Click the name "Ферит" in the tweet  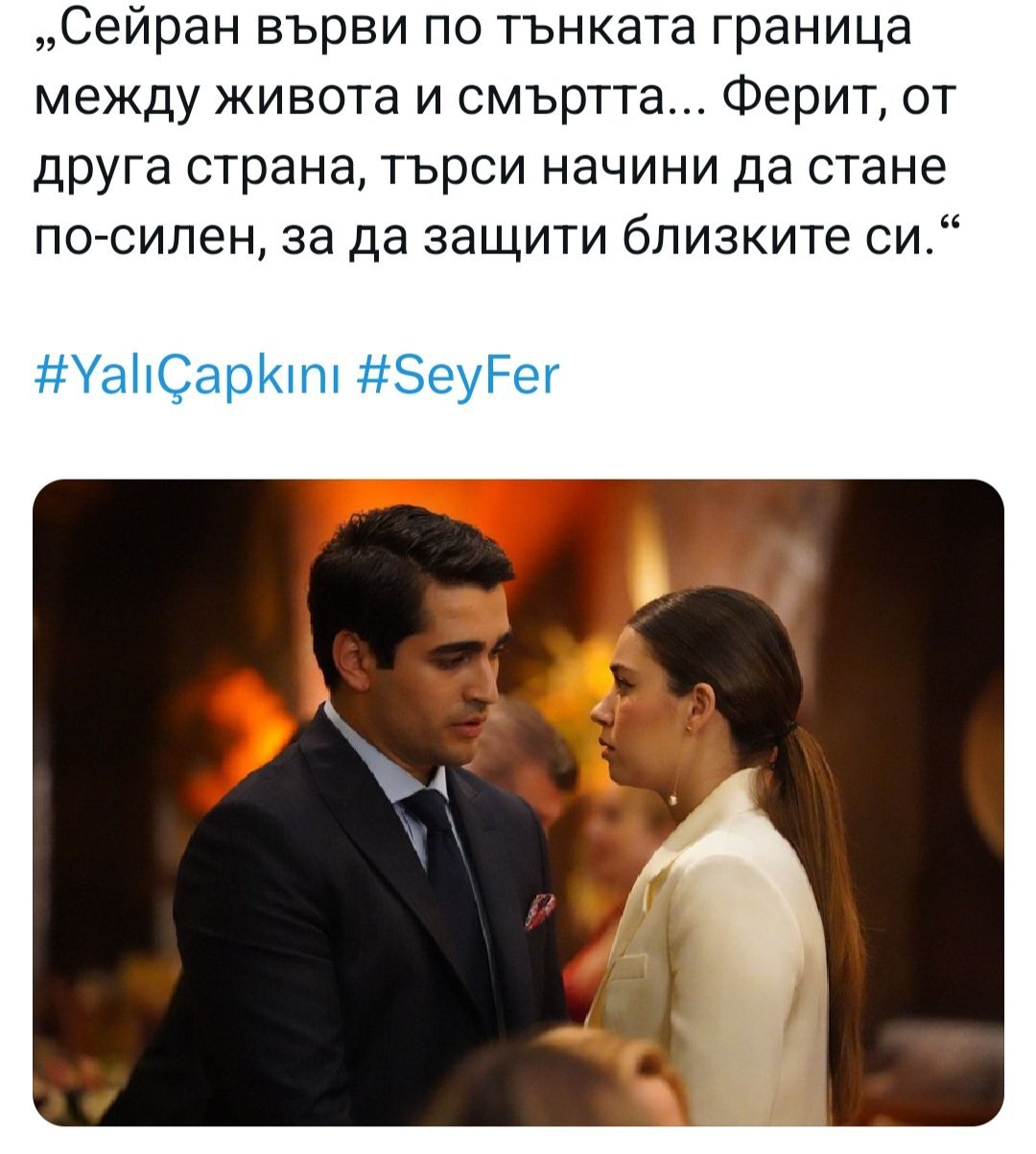(x=800, y=98)
